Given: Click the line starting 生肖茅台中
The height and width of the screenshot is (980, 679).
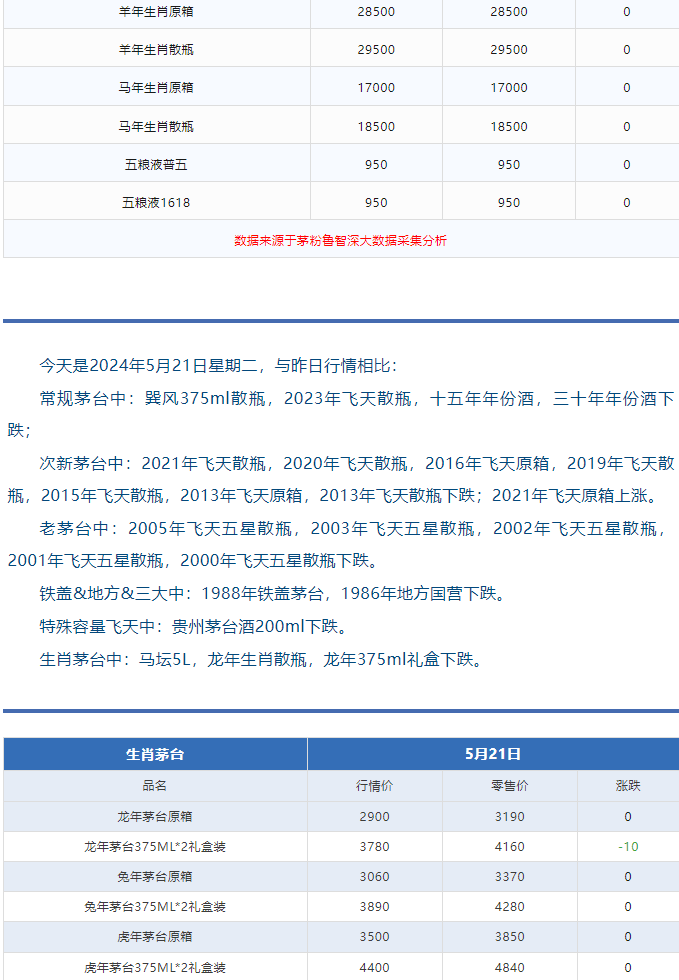Looking at the screenshot, I should tap(263, 659).
